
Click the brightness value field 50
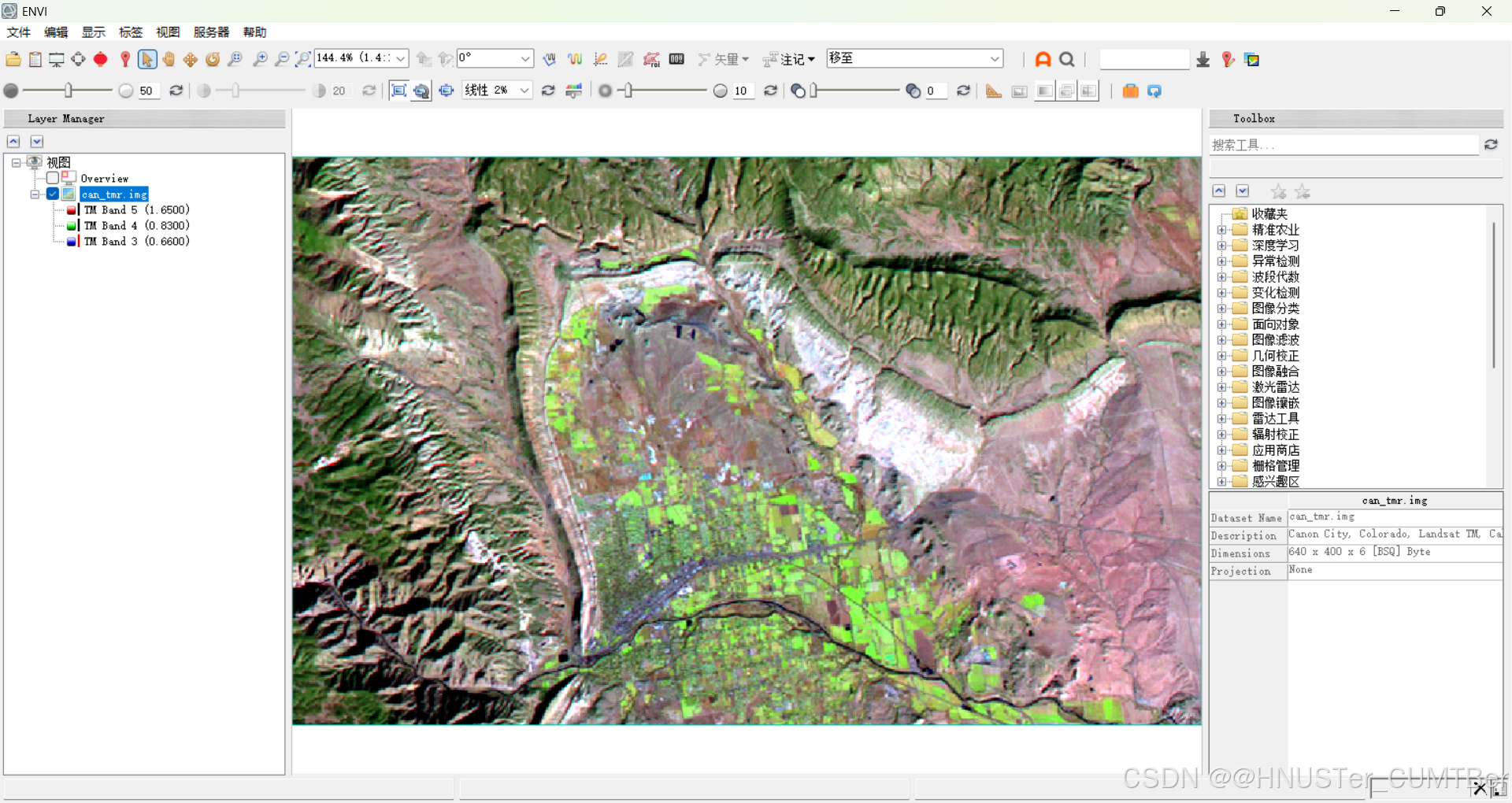coord(148,91)
